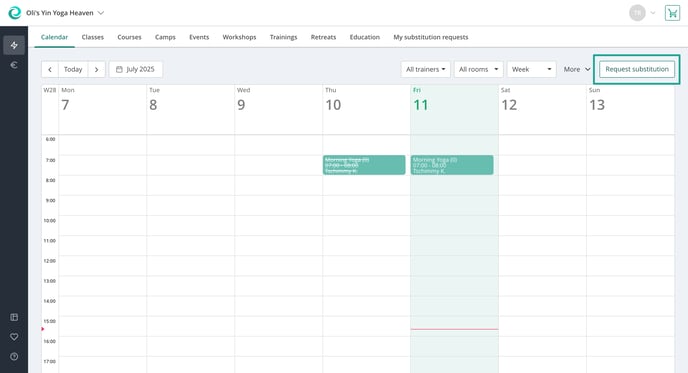The height and width of the screenshot is (373, 688).
Task: Open My substitution requests tab
Action: click(430, 37)
